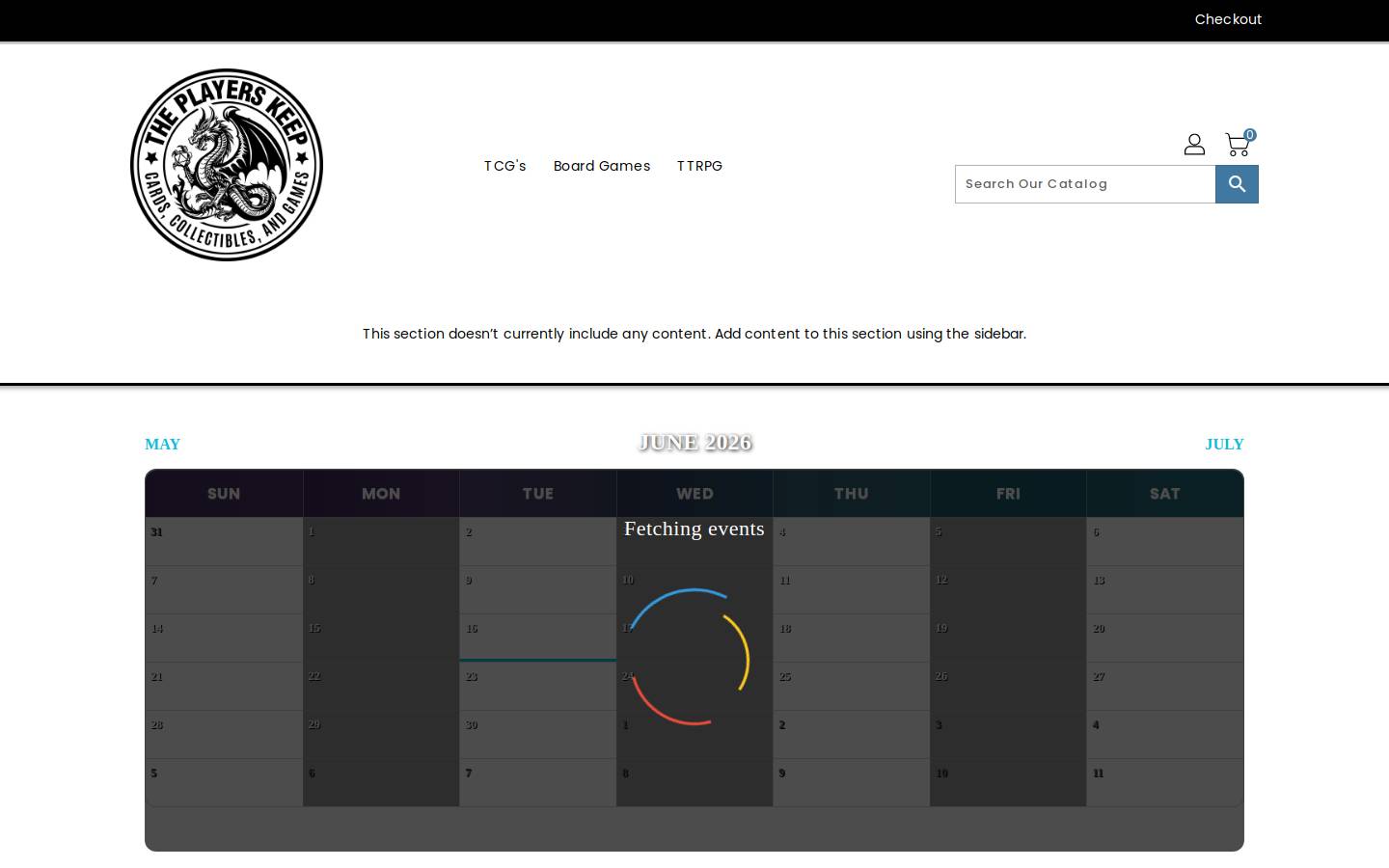Click the MON column header
Image resolution: width=1389 pixels, height=868 pixels.
[381, 494]
